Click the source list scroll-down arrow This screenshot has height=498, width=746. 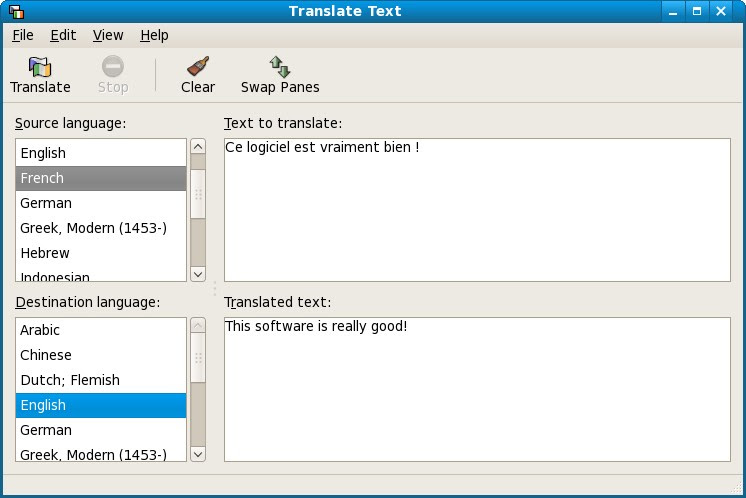coord(198,274)
